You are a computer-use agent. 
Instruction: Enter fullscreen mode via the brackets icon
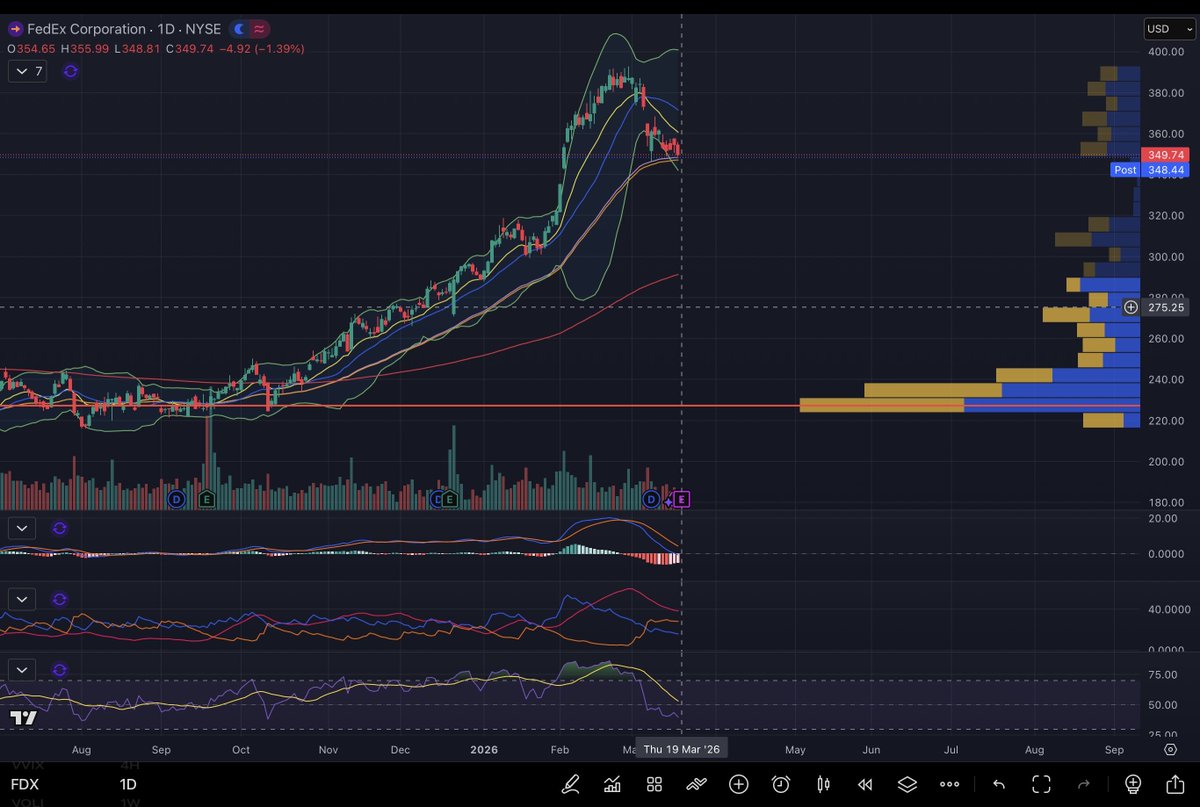tap(1041, 784)
